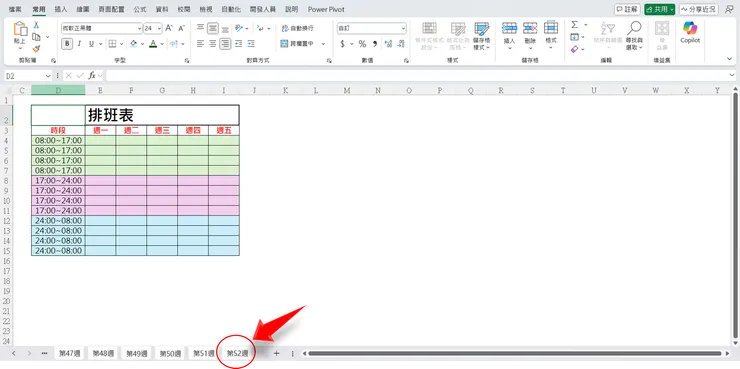Apply comma style icon
The height and width of the screenshot is (369, 740).
pyautogui.click(x=375, y=44)
